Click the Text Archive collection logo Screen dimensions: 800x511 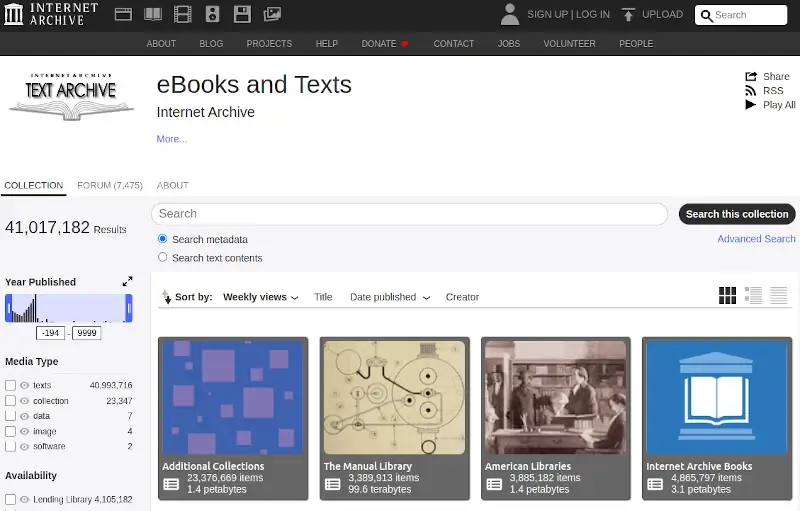pos(71,97)
